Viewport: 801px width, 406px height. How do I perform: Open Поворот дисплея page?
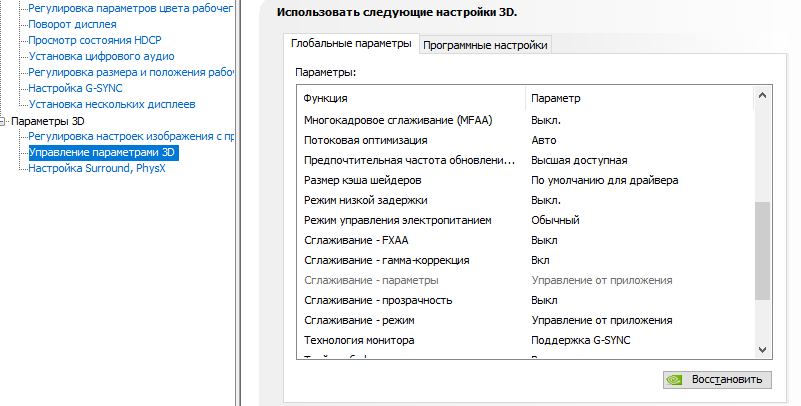pyautogui.click(x=72, y=24)
